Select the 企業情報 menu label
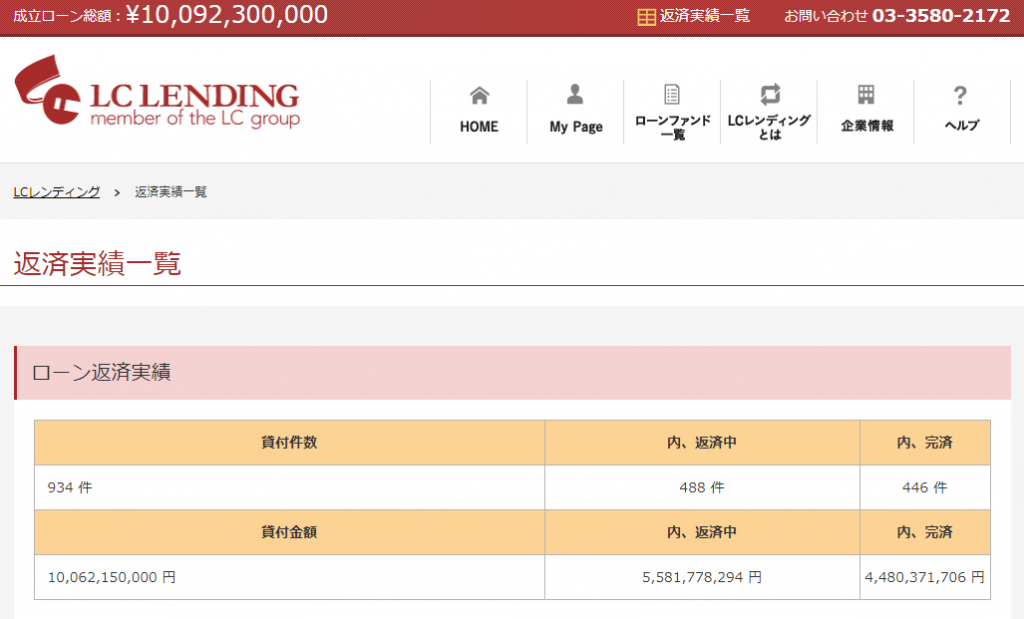 click(x=866, y=126)
